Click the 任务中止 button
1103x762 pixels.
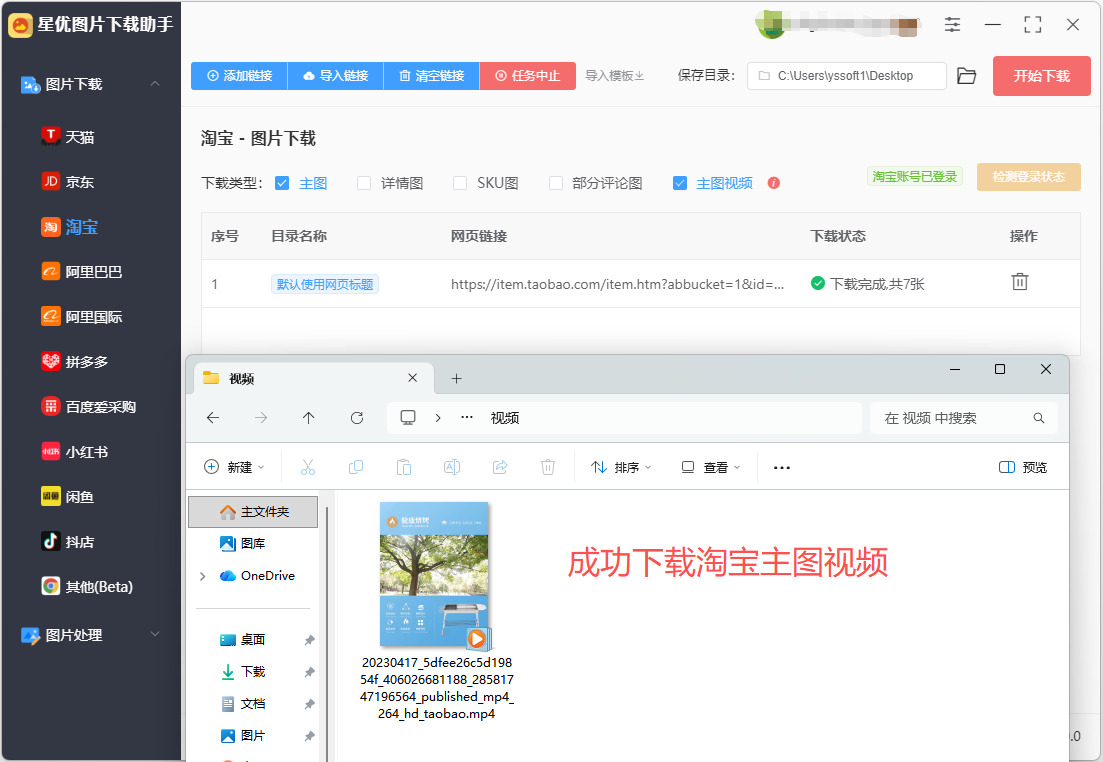click(528, 75)
